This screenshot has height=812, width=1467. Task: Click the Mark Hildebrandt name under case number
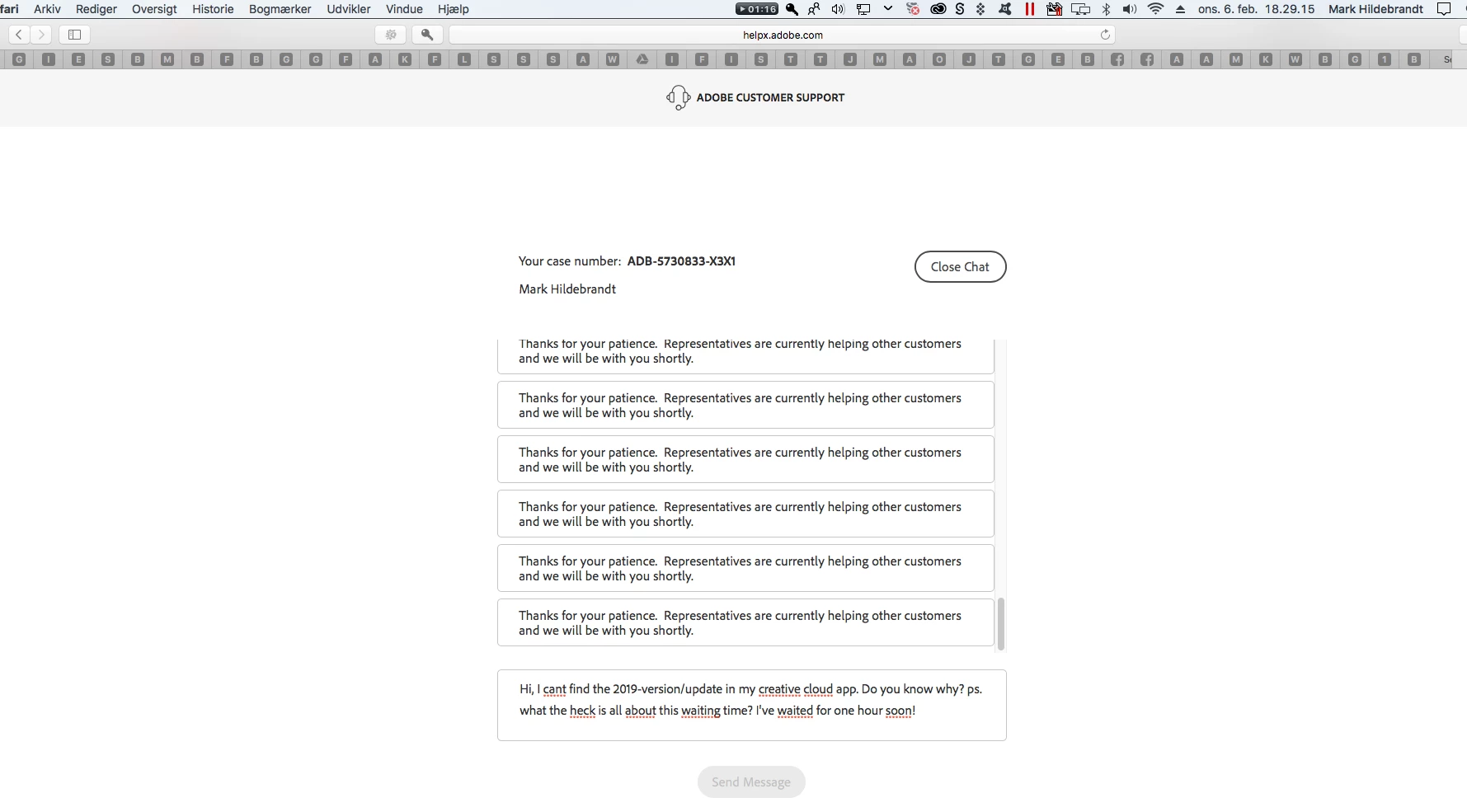coord(567,289)
